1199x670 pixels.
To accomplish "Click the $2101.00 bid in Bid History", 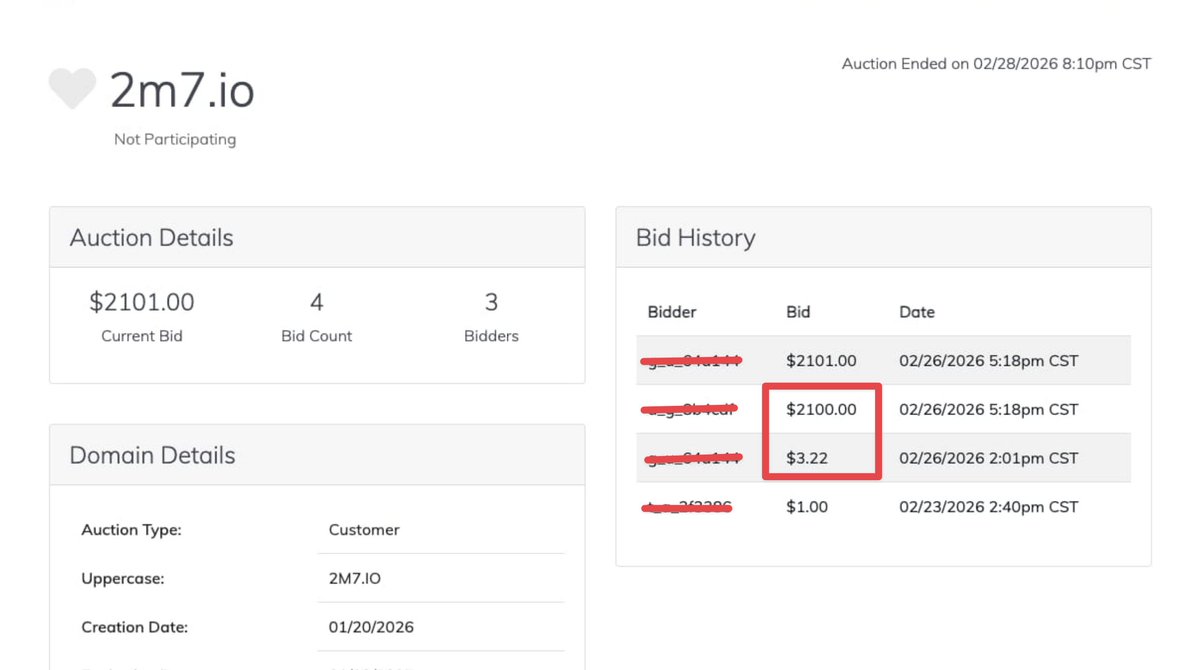I will pos(821,360).
